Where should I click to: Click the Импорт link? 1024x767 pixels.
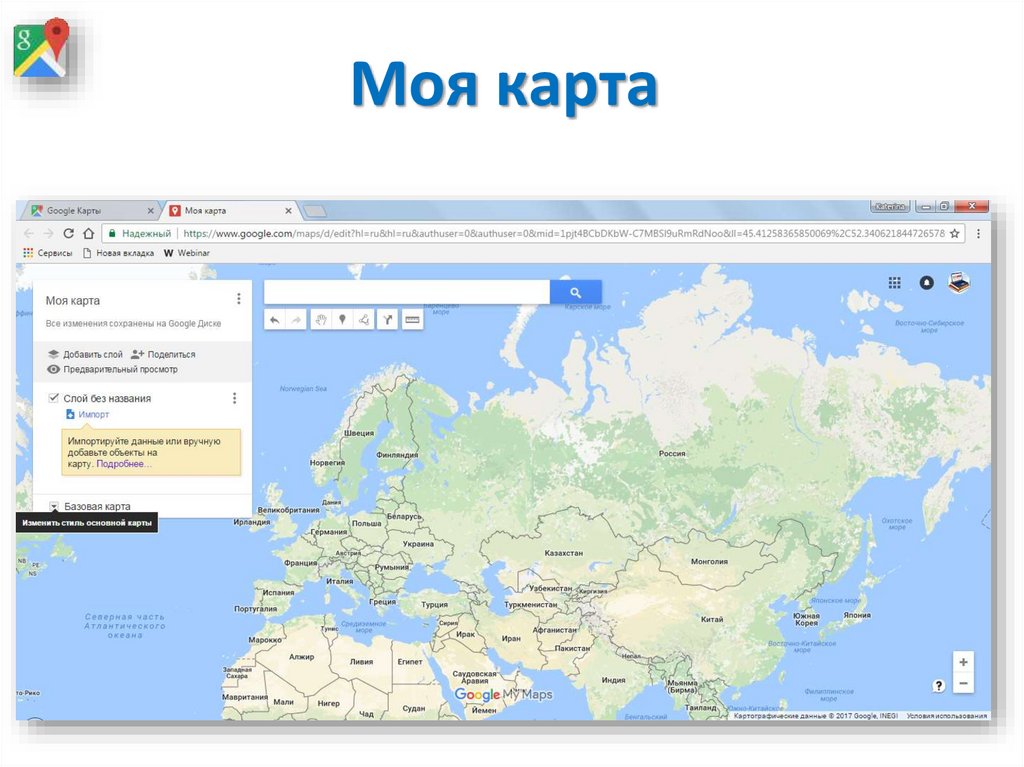tap(88, 414)
